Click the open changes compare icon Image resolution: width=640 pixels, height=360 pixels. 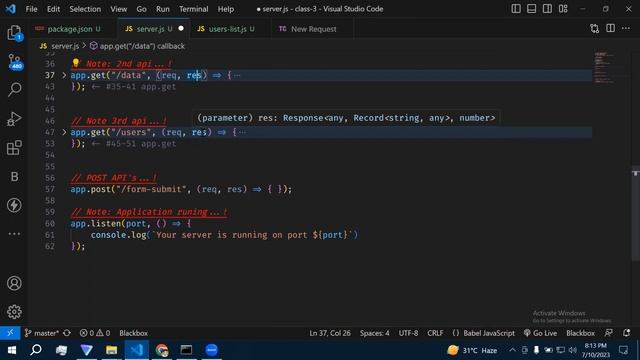tap(595, 29)
